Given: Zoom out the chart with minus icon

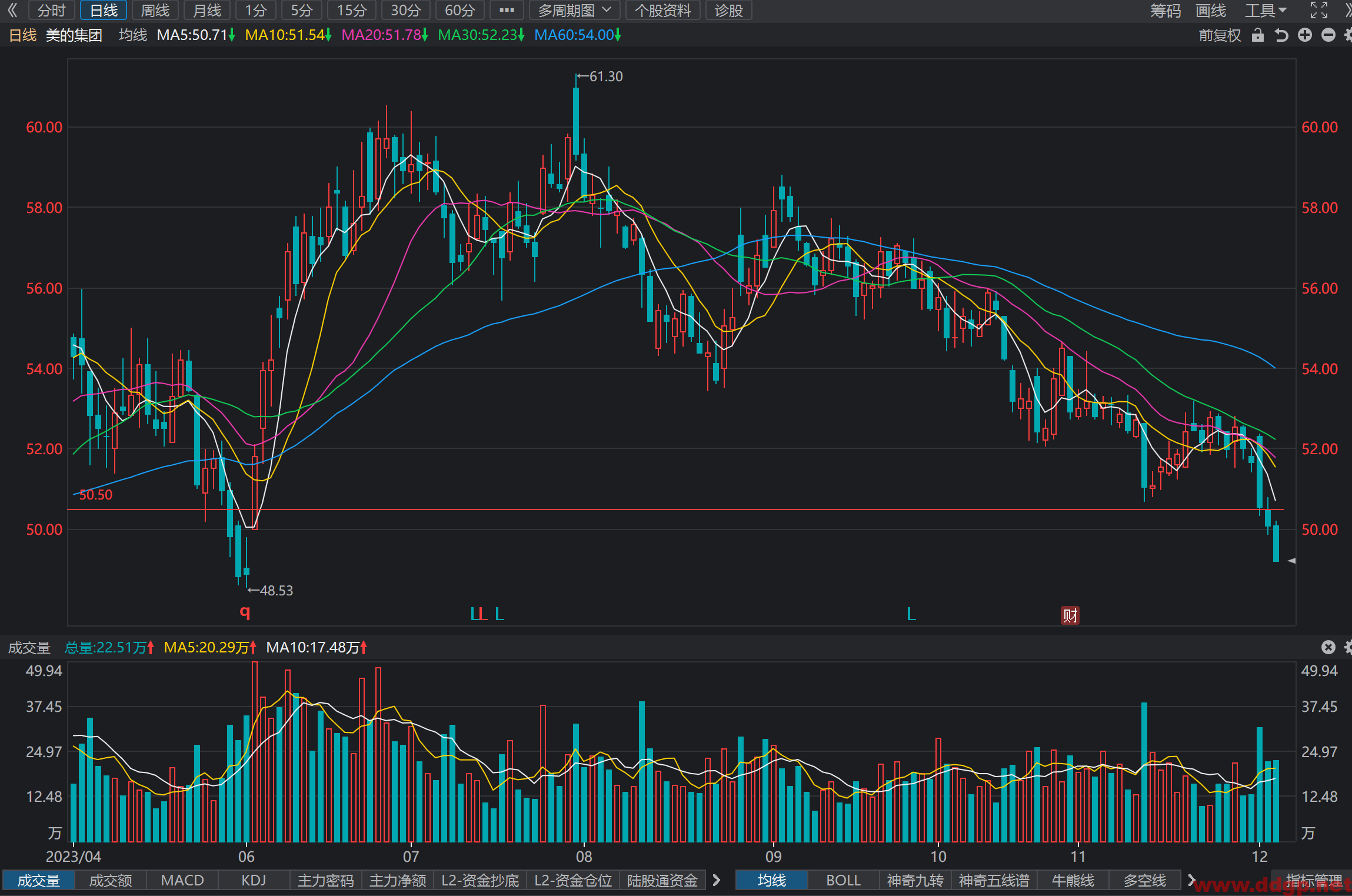Looking at the screenshot, I should click(1328, 35).
